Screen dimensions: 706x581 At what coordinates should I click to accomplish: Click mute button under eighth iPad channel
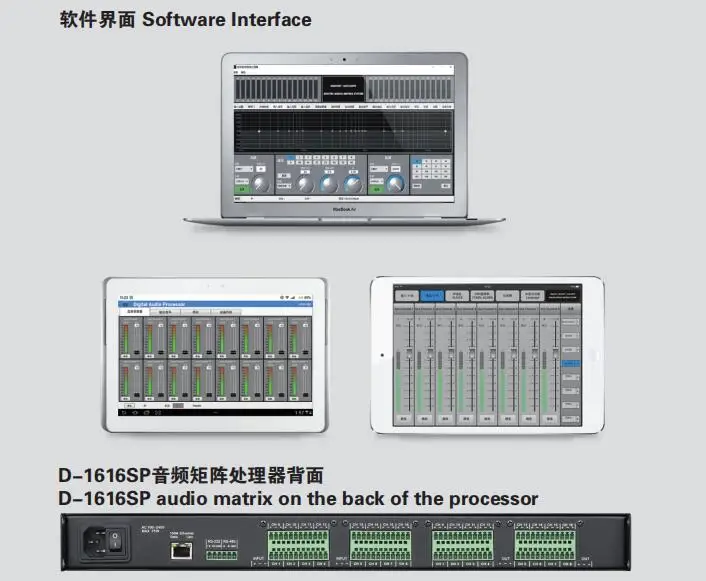(550, 419)
